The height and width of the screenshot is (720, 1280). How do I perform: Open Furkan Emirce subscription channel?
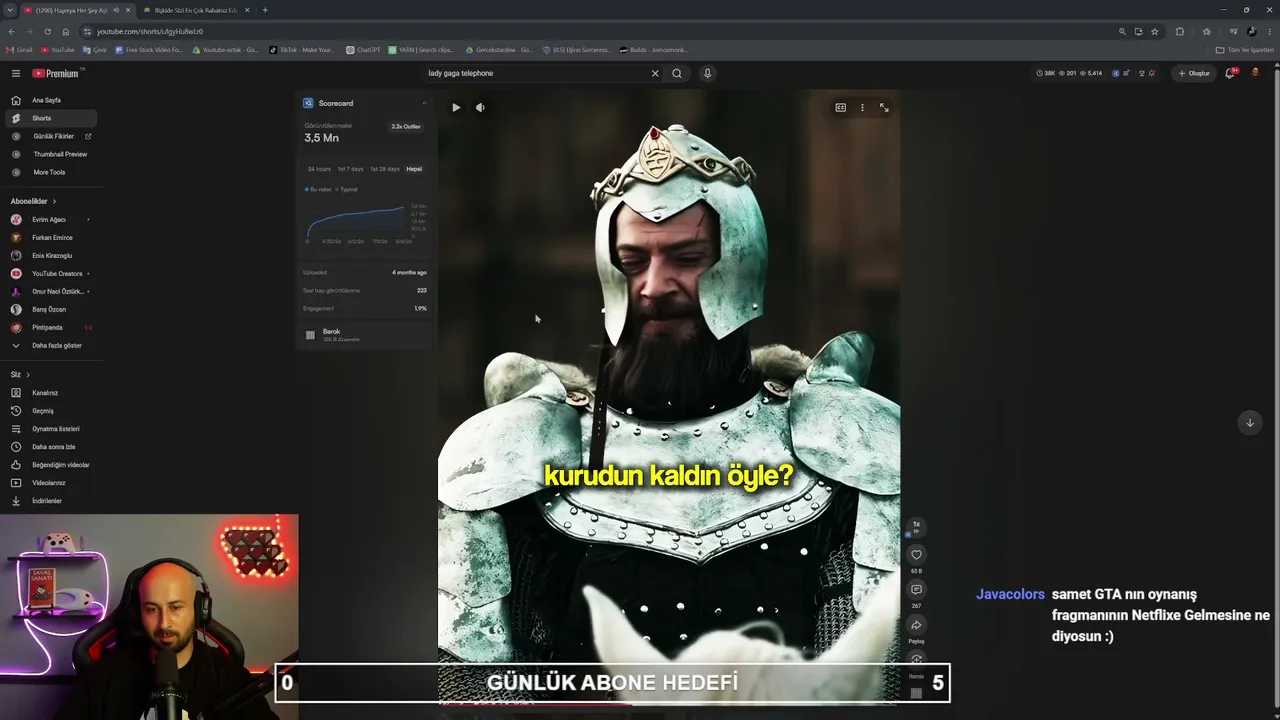[52, 237]
